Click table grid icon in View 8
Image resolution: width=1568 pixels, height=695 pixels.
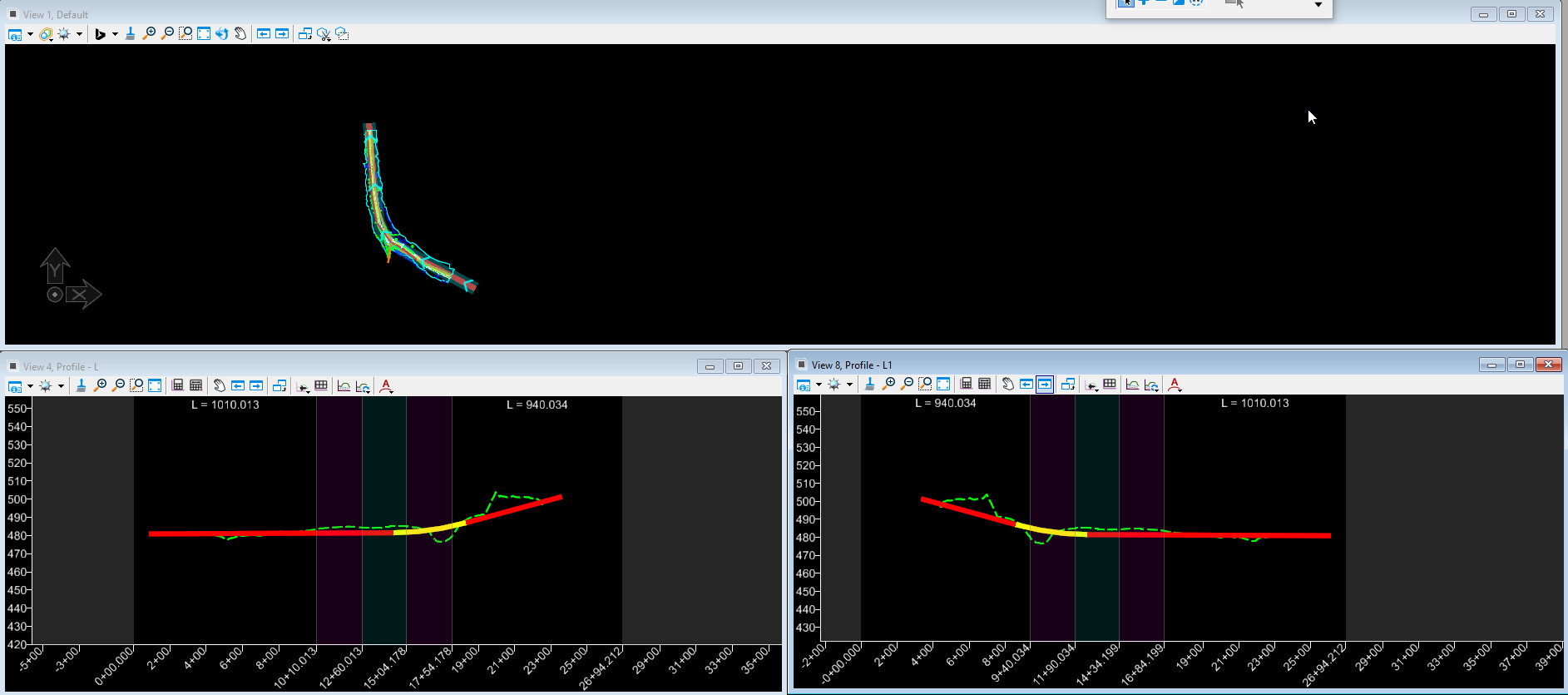tap(1110, 385)
